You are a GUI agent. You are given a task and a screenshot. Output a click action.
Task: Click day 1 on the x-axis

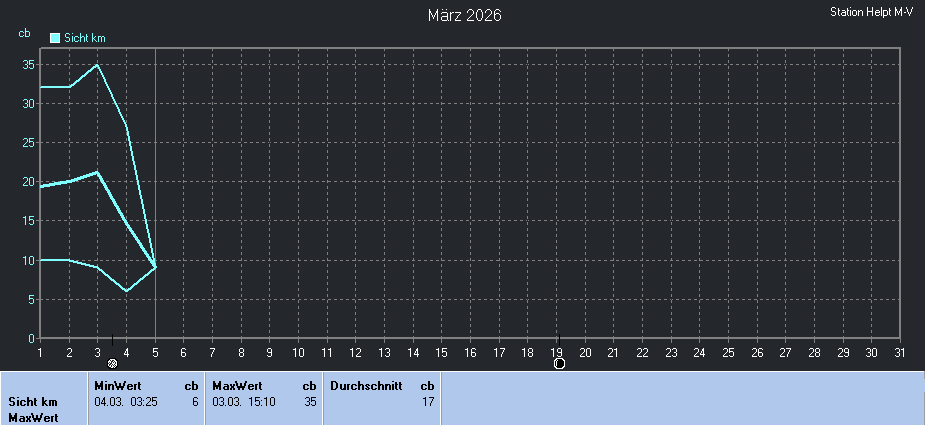(x=40, y=352)
